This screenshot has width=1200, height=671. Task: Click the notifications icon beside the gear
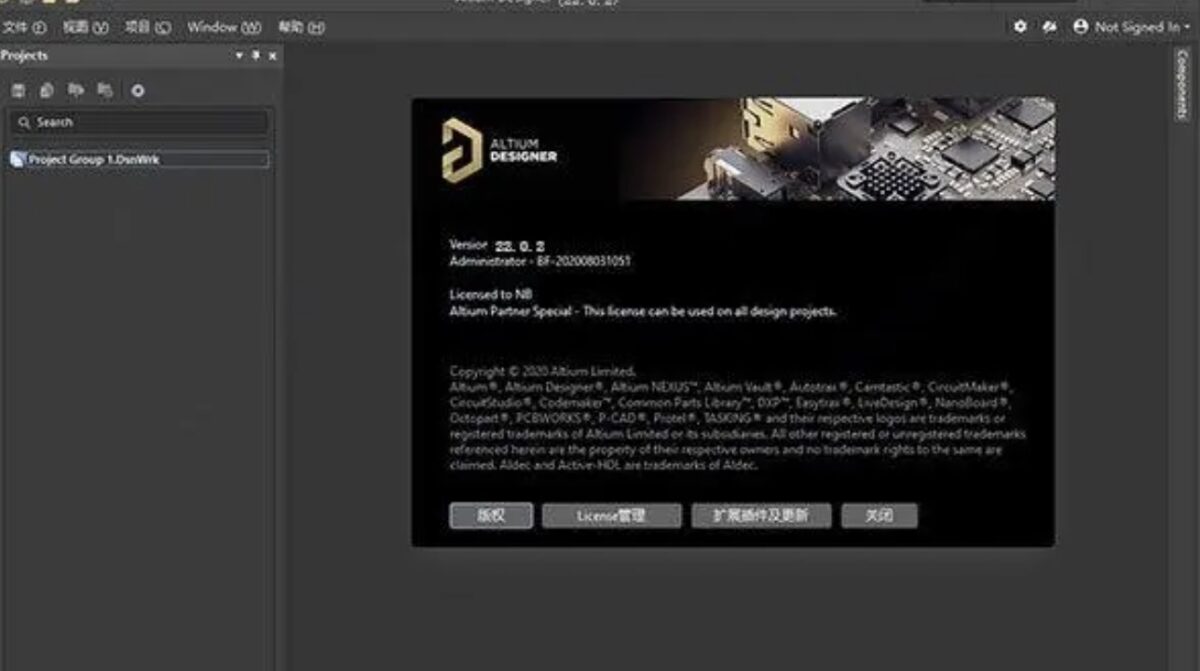(1049, 27)
